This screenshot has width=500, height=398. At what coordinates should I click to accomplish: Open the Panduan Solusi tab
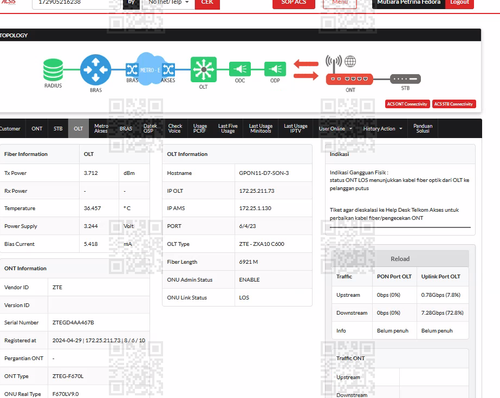click(423, 128)
